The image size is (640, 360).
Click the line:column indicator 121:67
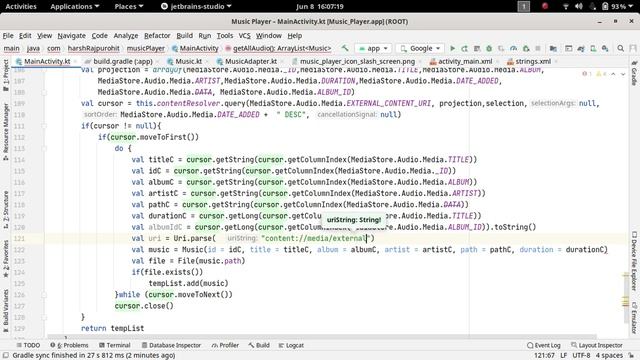(544, 356)
